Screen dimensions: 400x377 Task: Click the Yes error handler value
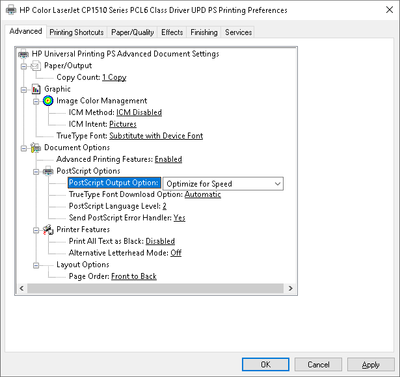point(179,218)
